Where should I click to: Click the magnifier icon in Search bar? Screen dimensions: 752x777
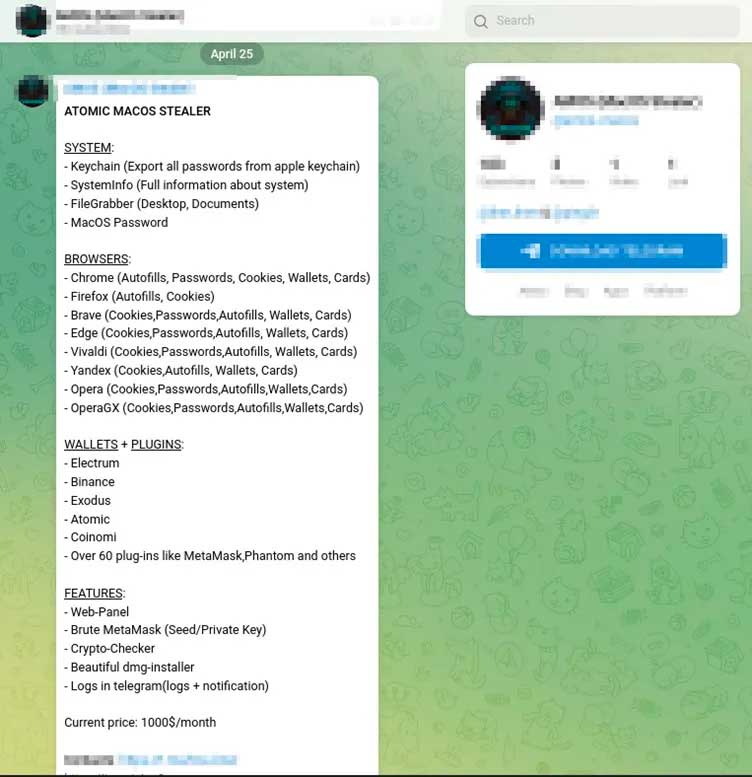point(480,21)
